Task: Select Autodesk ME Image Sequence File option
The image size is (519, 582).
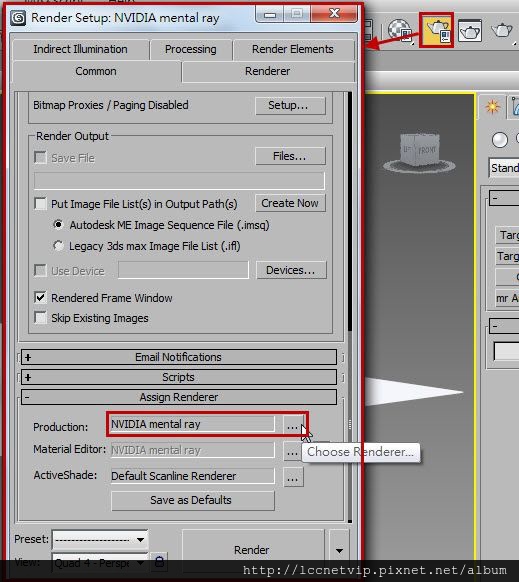Action: coord(58,225)
